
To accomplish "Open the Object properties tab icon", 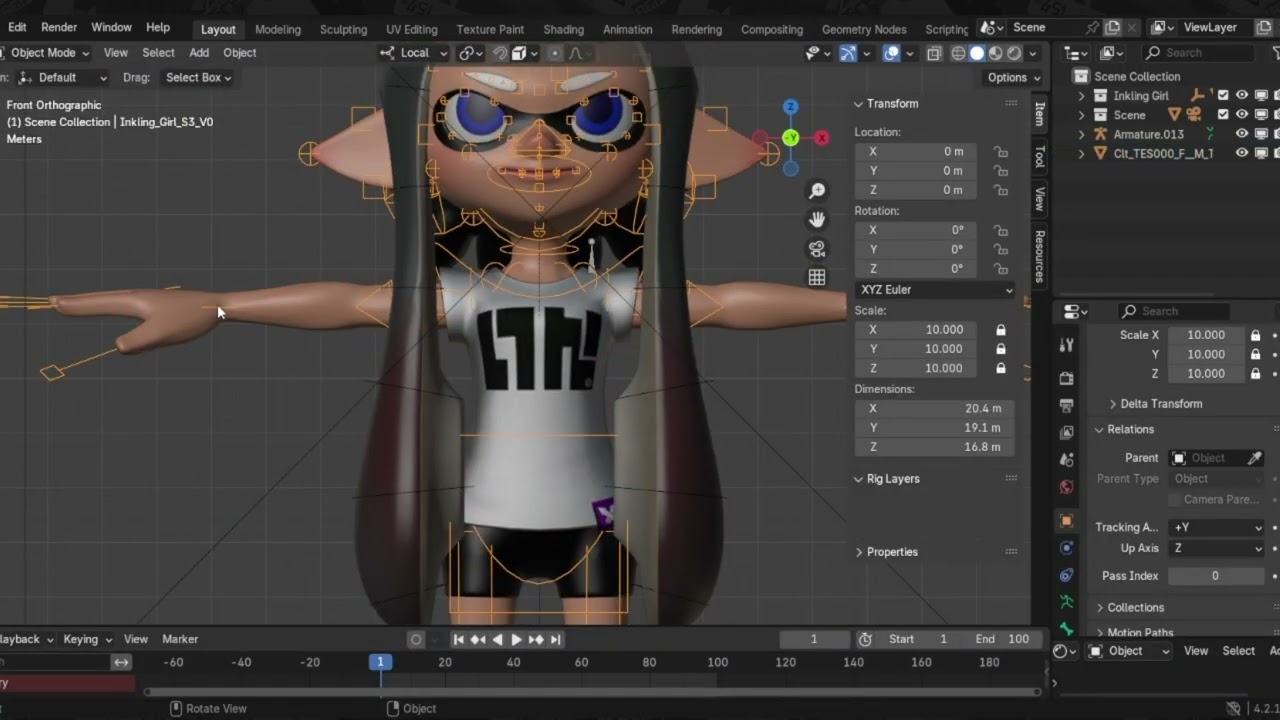I will point(1066,521).
